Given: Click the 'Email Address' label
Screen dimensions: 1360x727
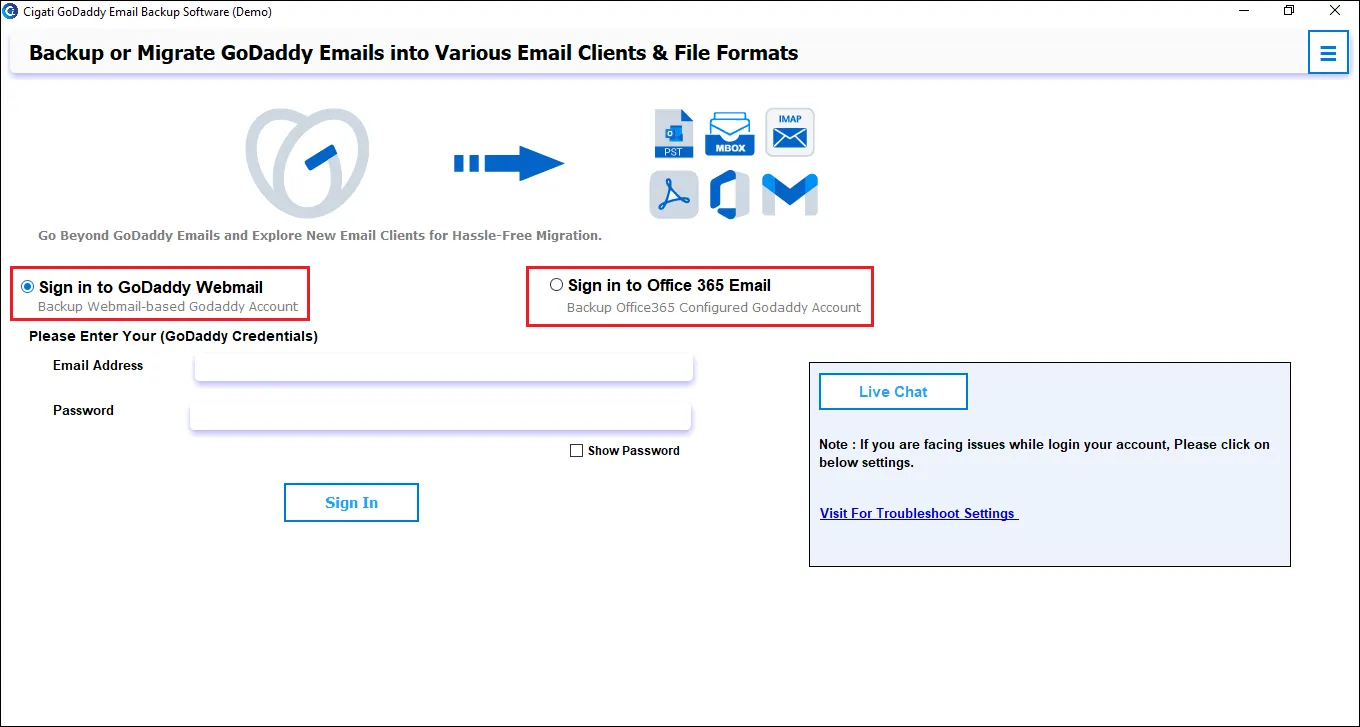Looking at the screenshot, I should click(x=98, y=365).
